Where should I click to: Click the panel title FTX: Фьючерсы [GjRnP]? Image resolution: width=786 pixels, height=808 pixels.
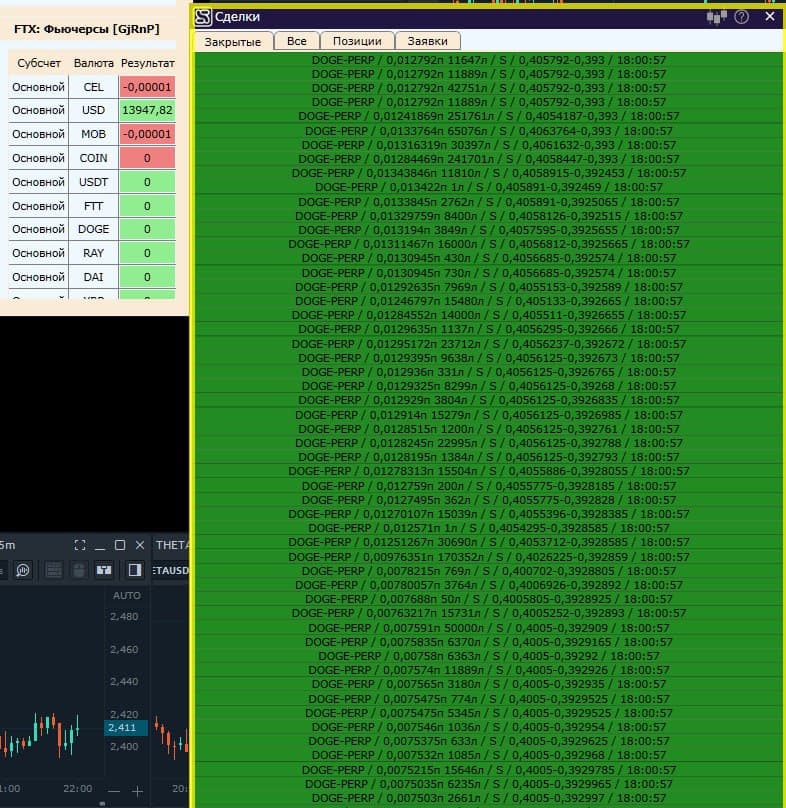(87, 29)
